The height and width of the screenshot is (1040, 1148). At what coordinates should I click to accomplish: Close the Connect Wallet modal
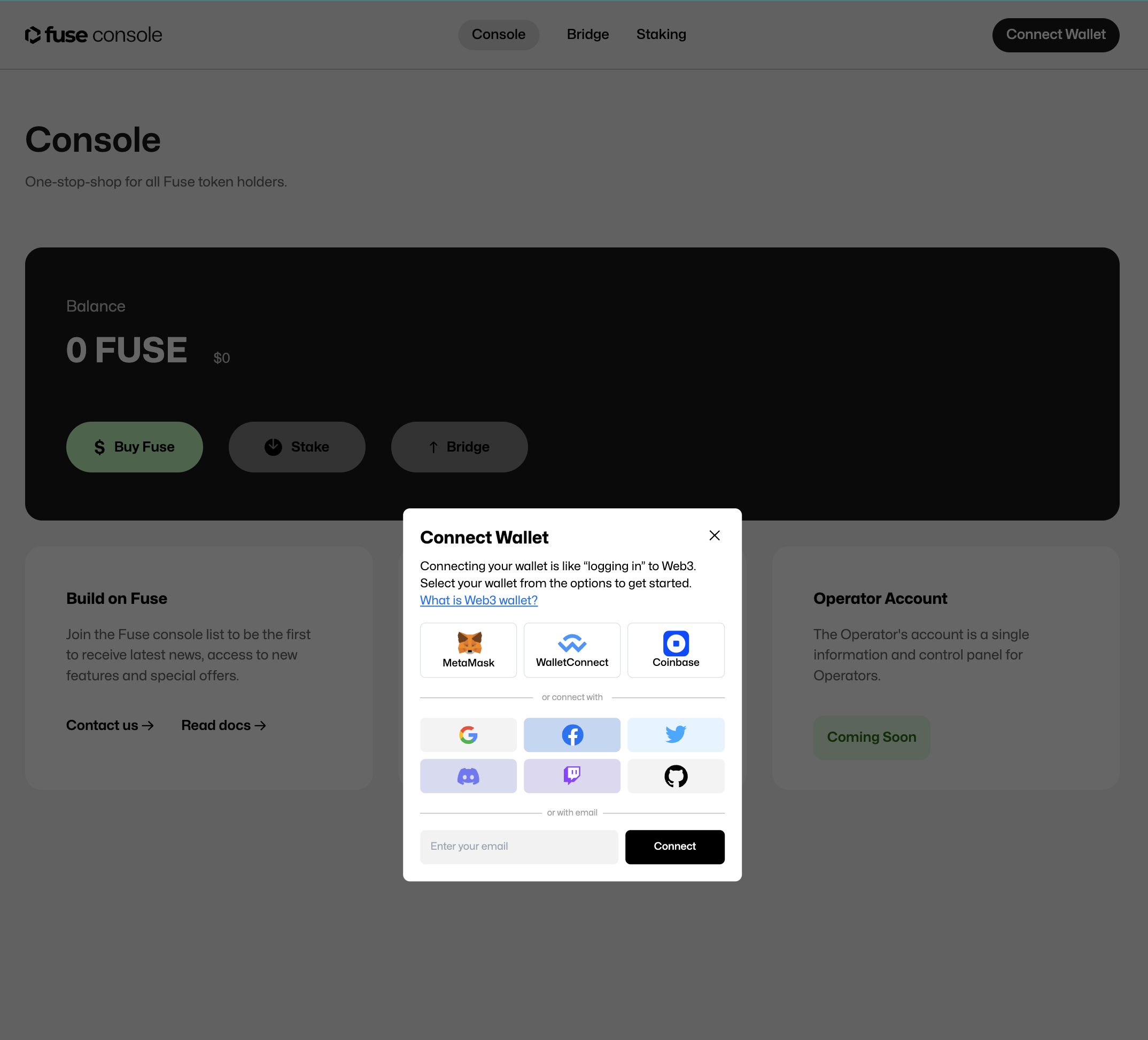click(x=715, y=535)
